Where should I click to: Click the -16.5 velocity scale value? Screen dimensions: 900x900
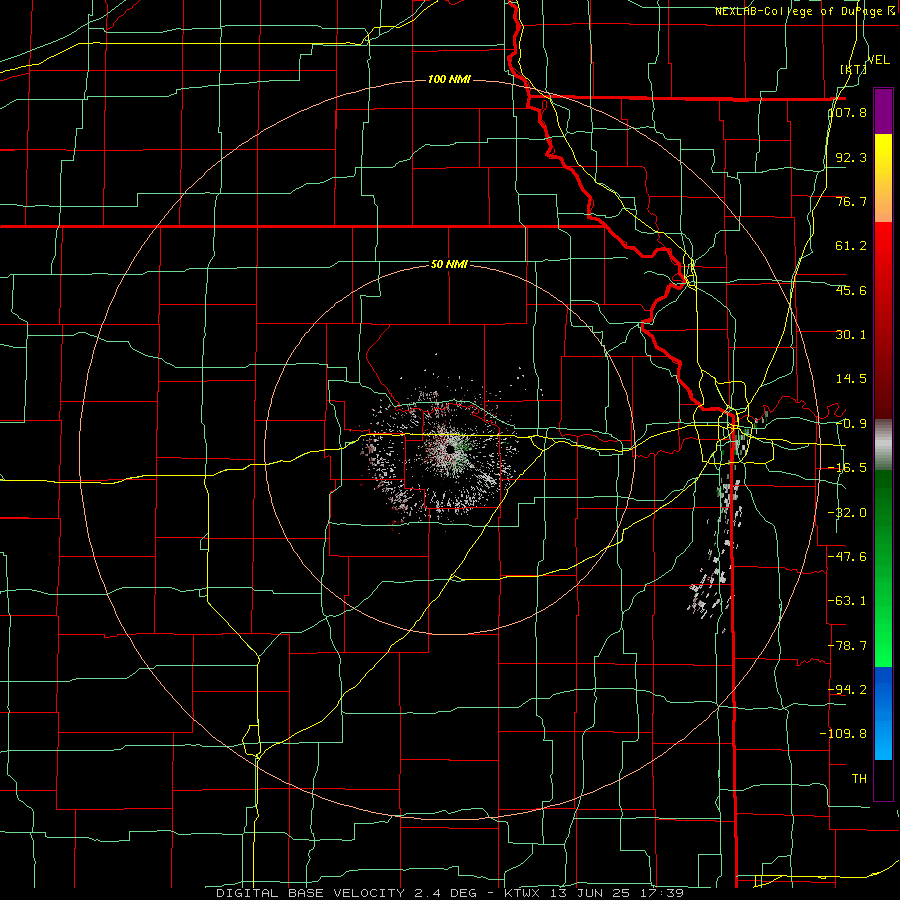[x=848, y=467]
